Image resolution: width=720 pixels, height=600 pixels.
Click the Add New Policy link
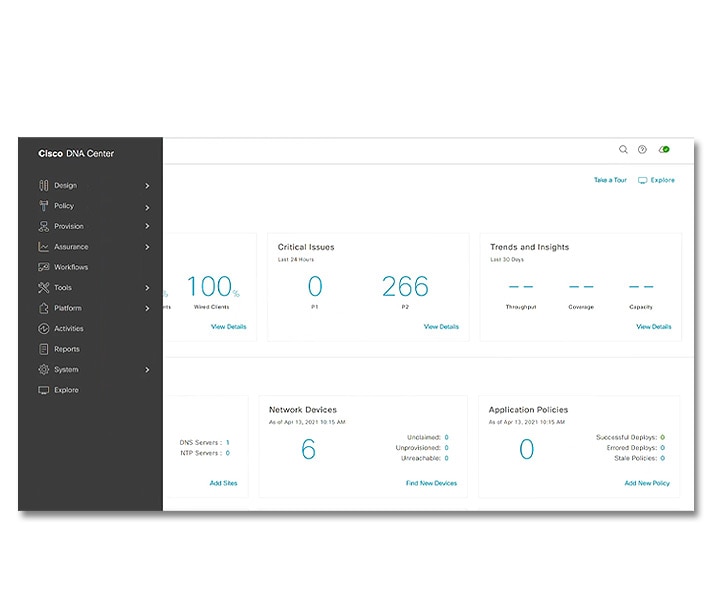(647, 483)
